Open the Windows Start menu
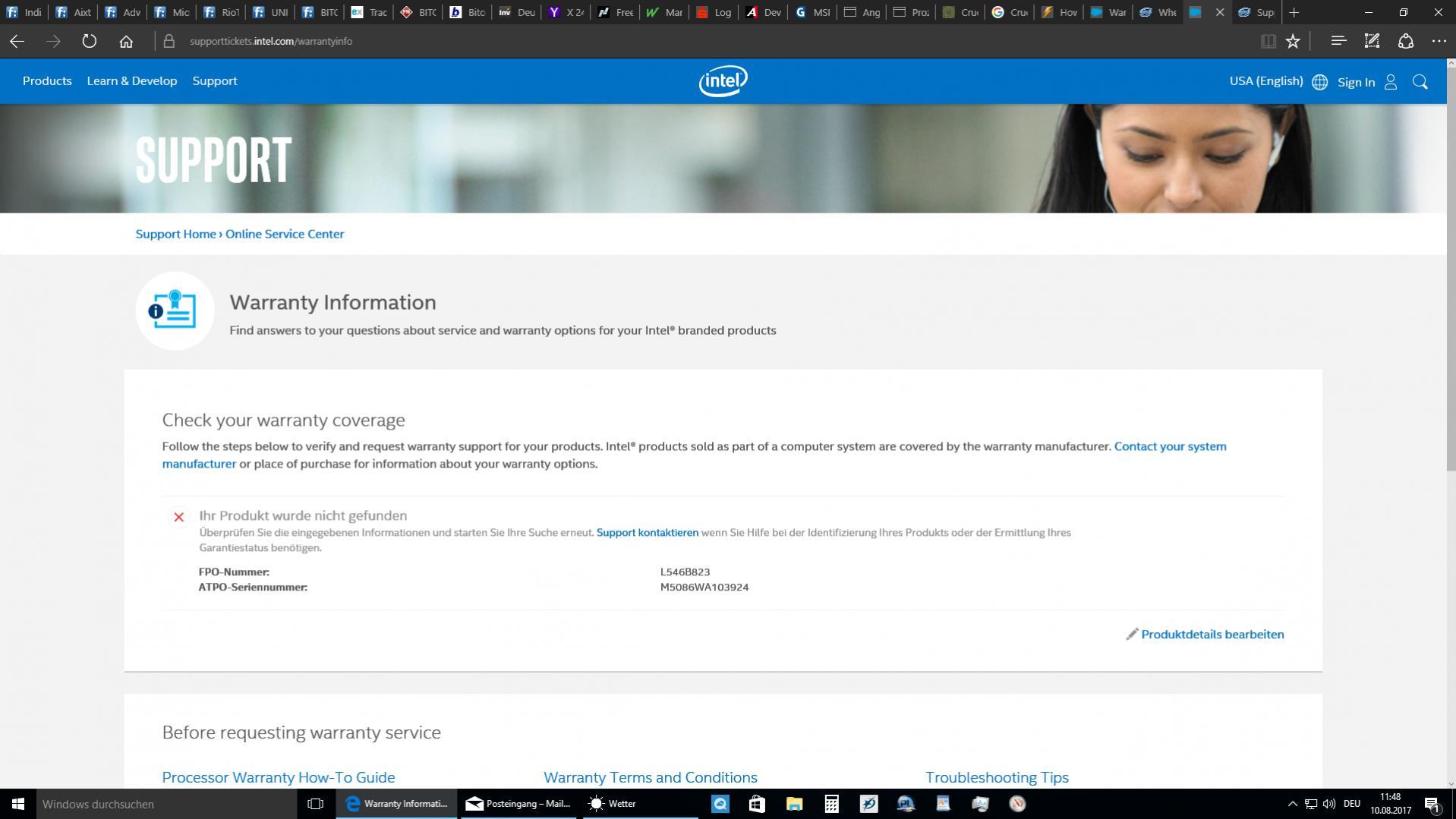 point(18,804)
